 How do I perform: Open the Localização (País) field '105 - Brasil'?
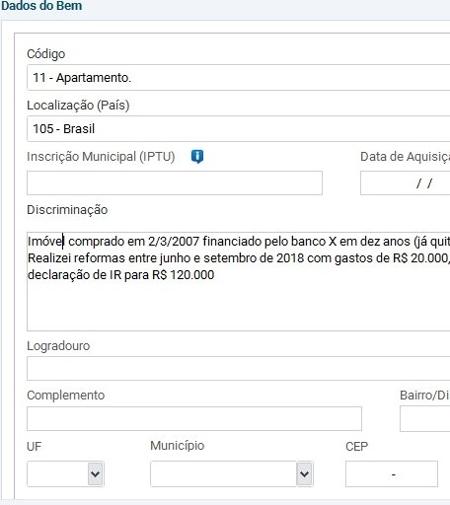click(x=238, y=129)
